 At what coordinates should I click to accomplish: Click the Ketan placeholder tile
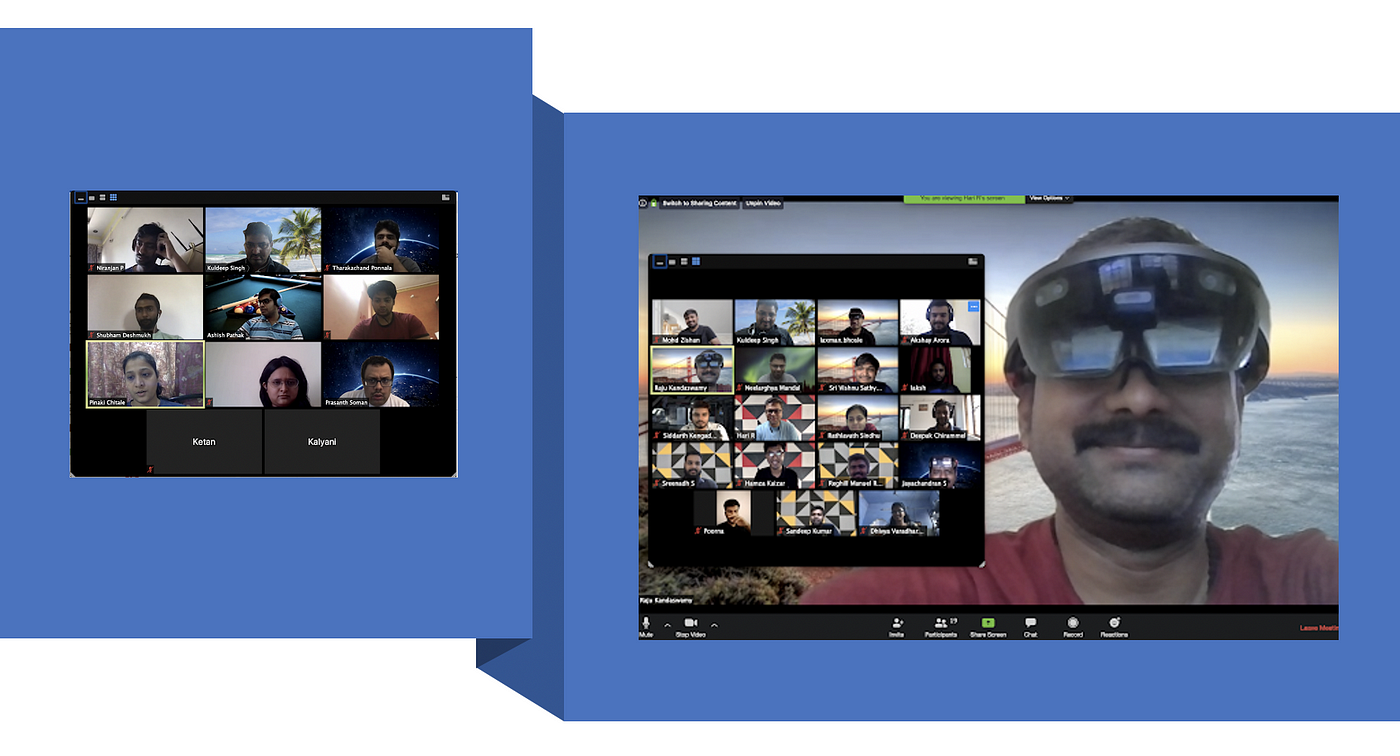(x=204, y=441)
